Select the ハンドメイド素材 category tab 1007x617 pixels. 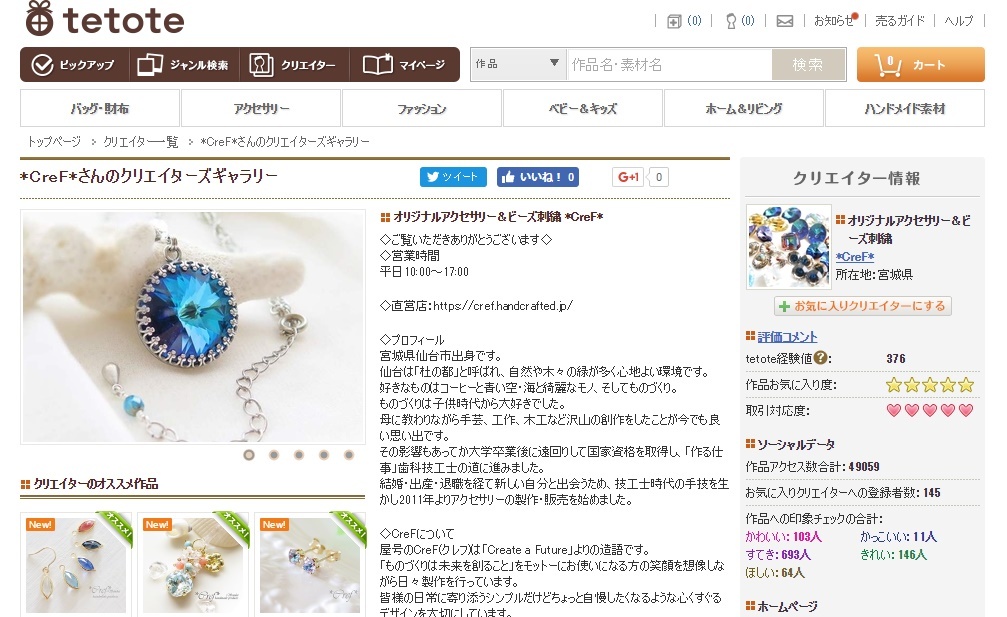[905, 108]
